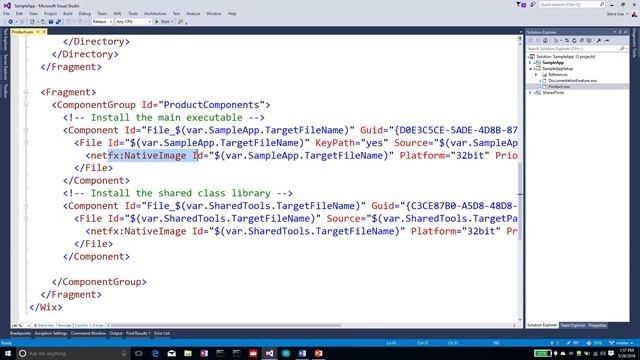Screen dimensions: 640x360
Task: Select Product.wxs in Solution Explorer
Action: pos(559,87)
